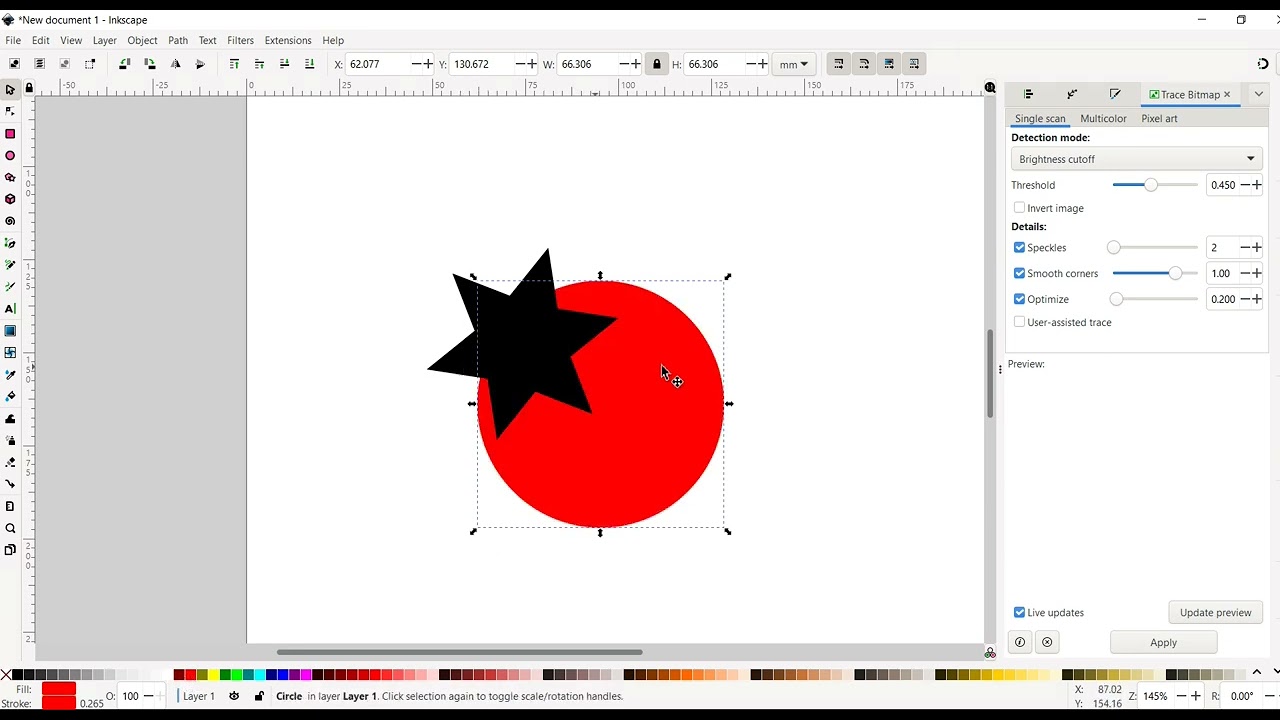The width and height of the screenshot is (1280, 720).
Task: Flip selection horizontally
Action: [x=175, y=64]
